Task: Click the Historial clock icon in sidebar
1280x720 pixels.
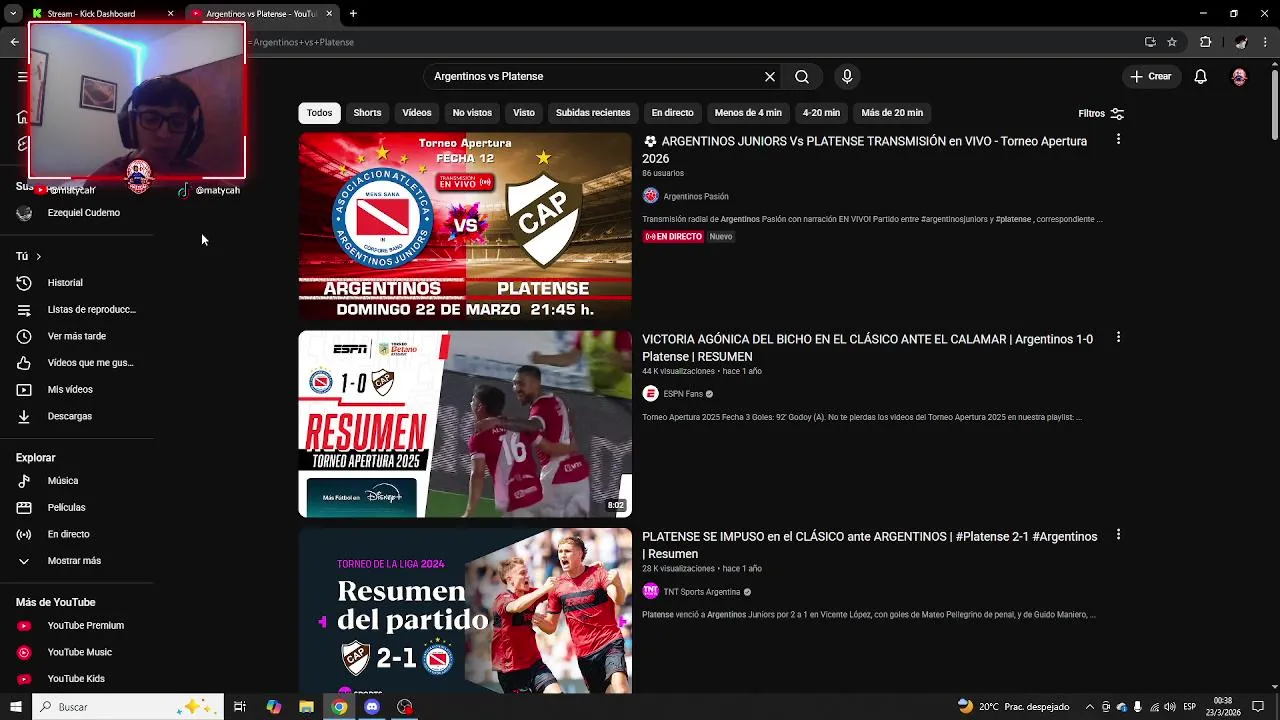Action: (x=24, y=283)
